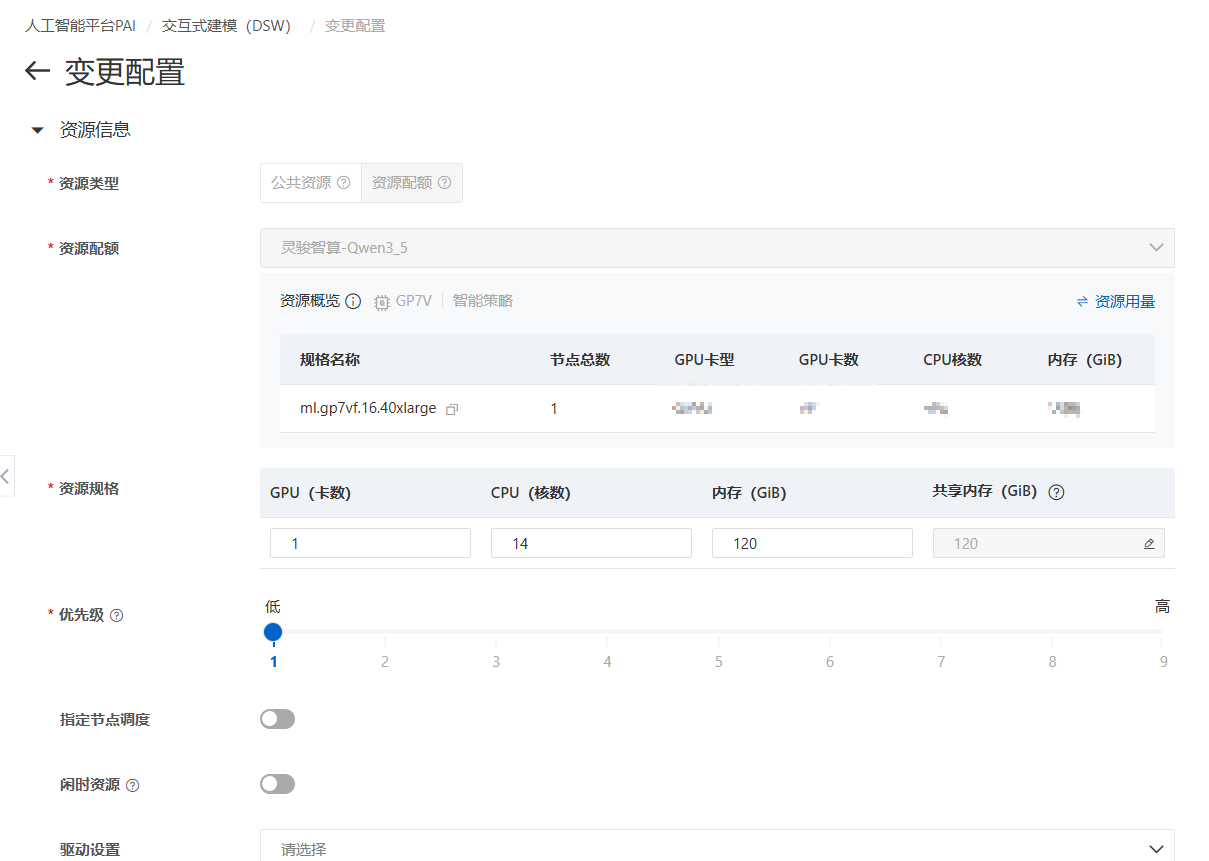This screenshot has width=1209, height=861.
Task: Click the CPU (核数) input field
Action: point(591,543)
